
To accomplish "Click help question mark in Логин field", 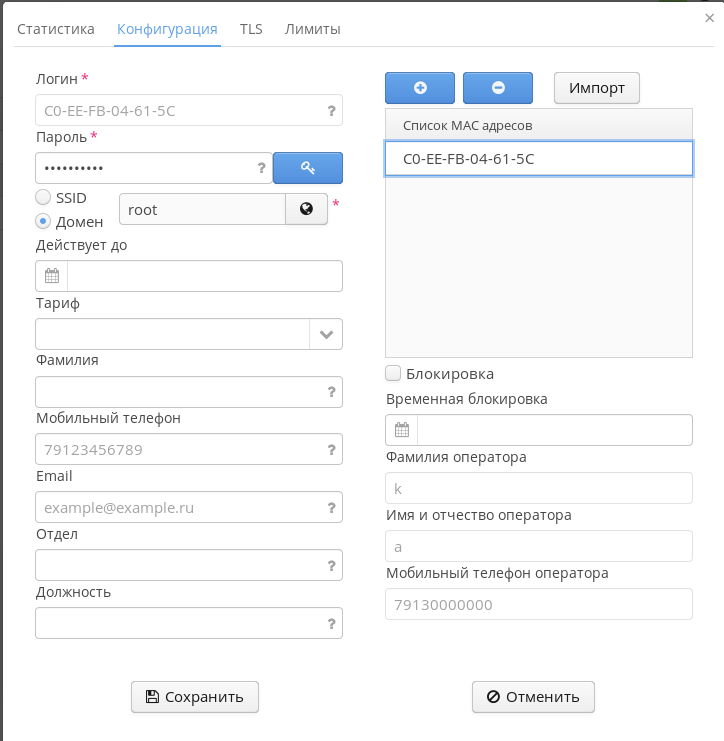I will pos(331,111).
